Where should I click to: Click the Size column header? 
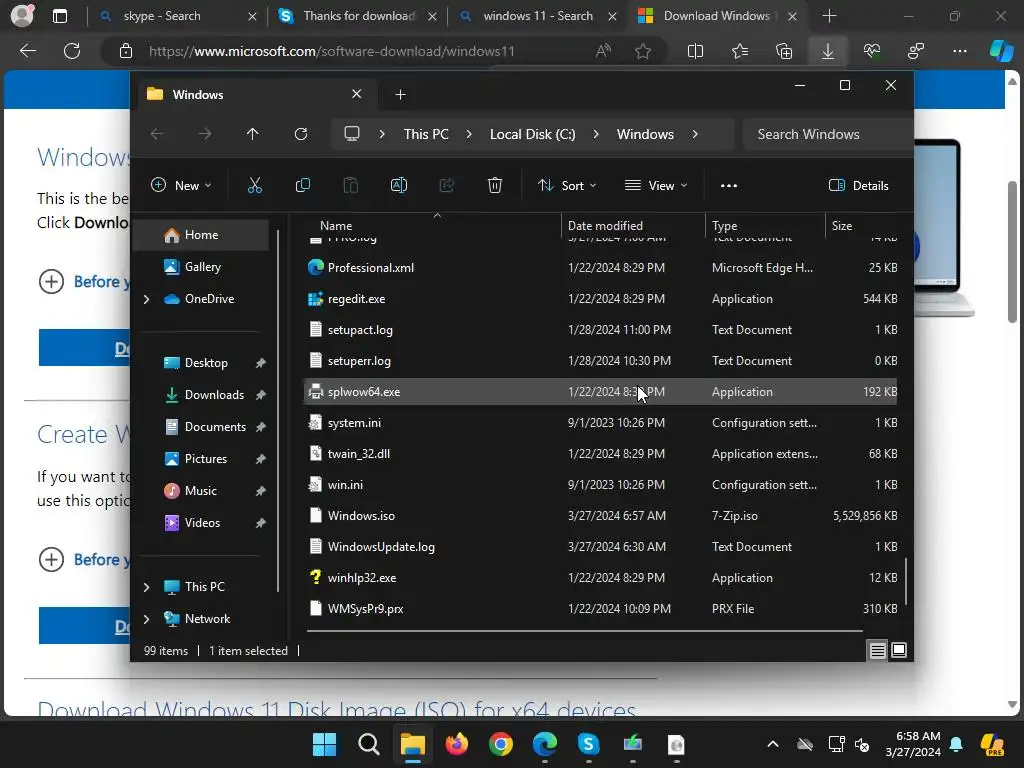(x=862, y=226)
